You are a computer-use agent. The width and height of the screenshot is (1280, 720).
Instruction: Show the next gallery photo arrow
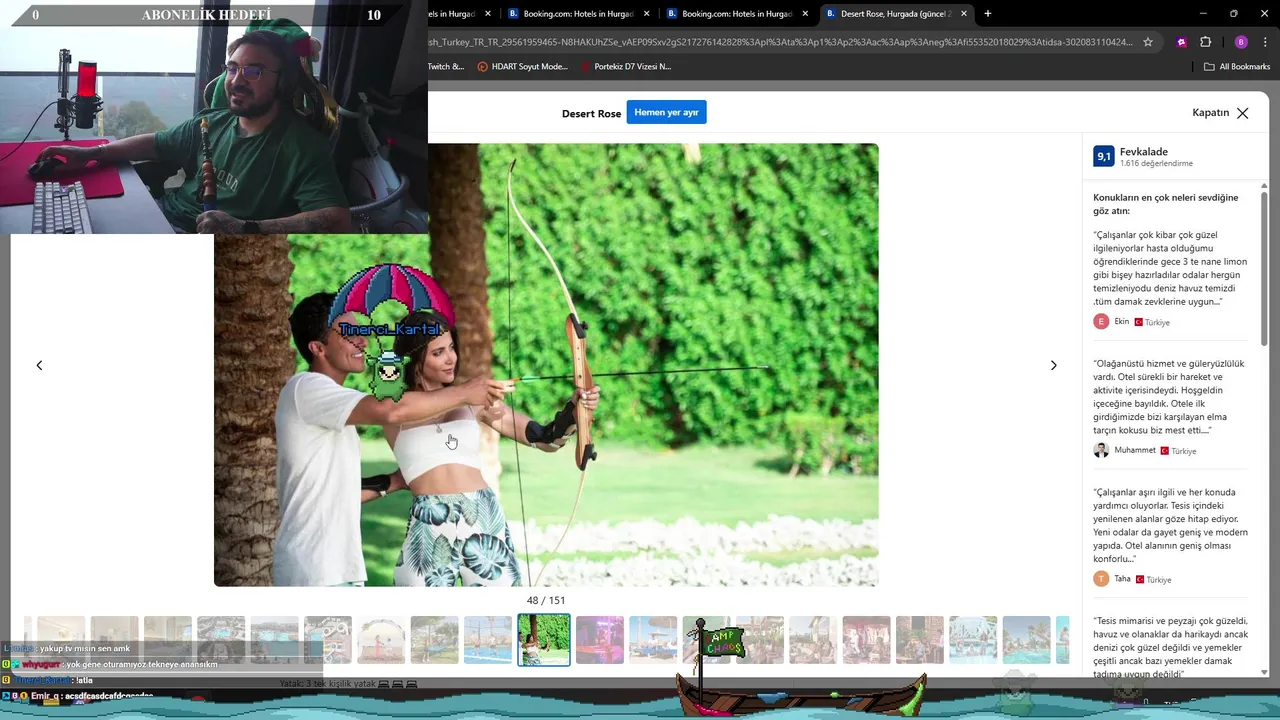(x=1053, y=365)
